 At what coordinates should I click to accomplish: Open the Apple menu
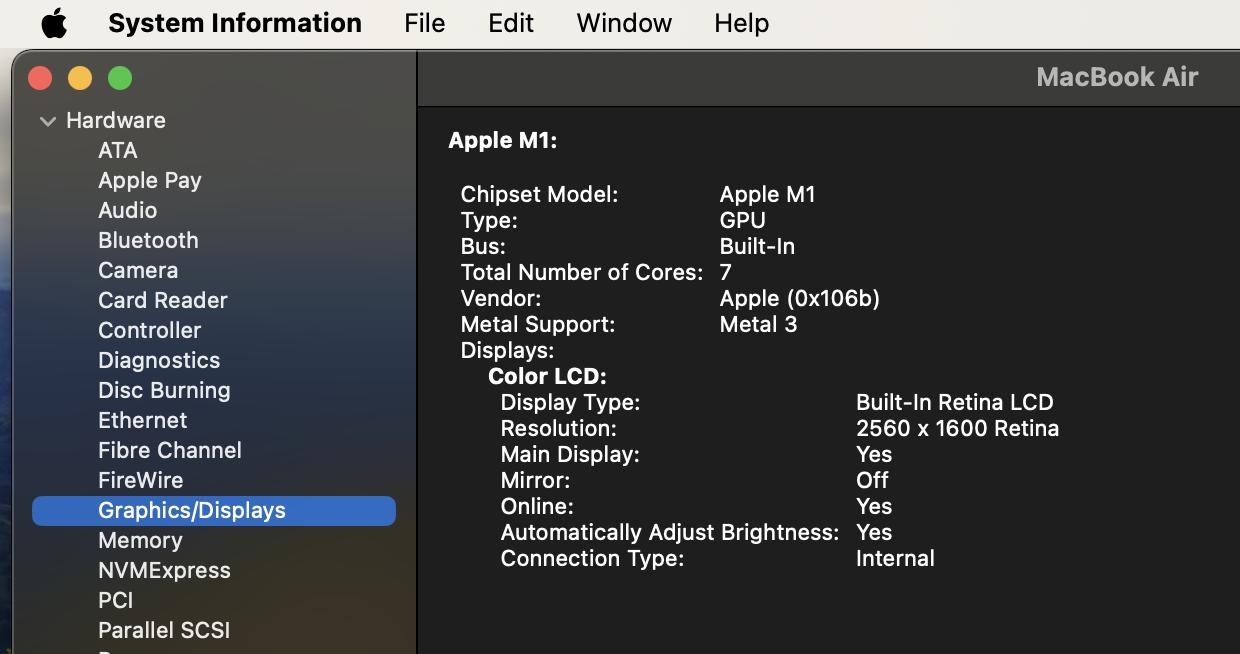pos(54,23)
